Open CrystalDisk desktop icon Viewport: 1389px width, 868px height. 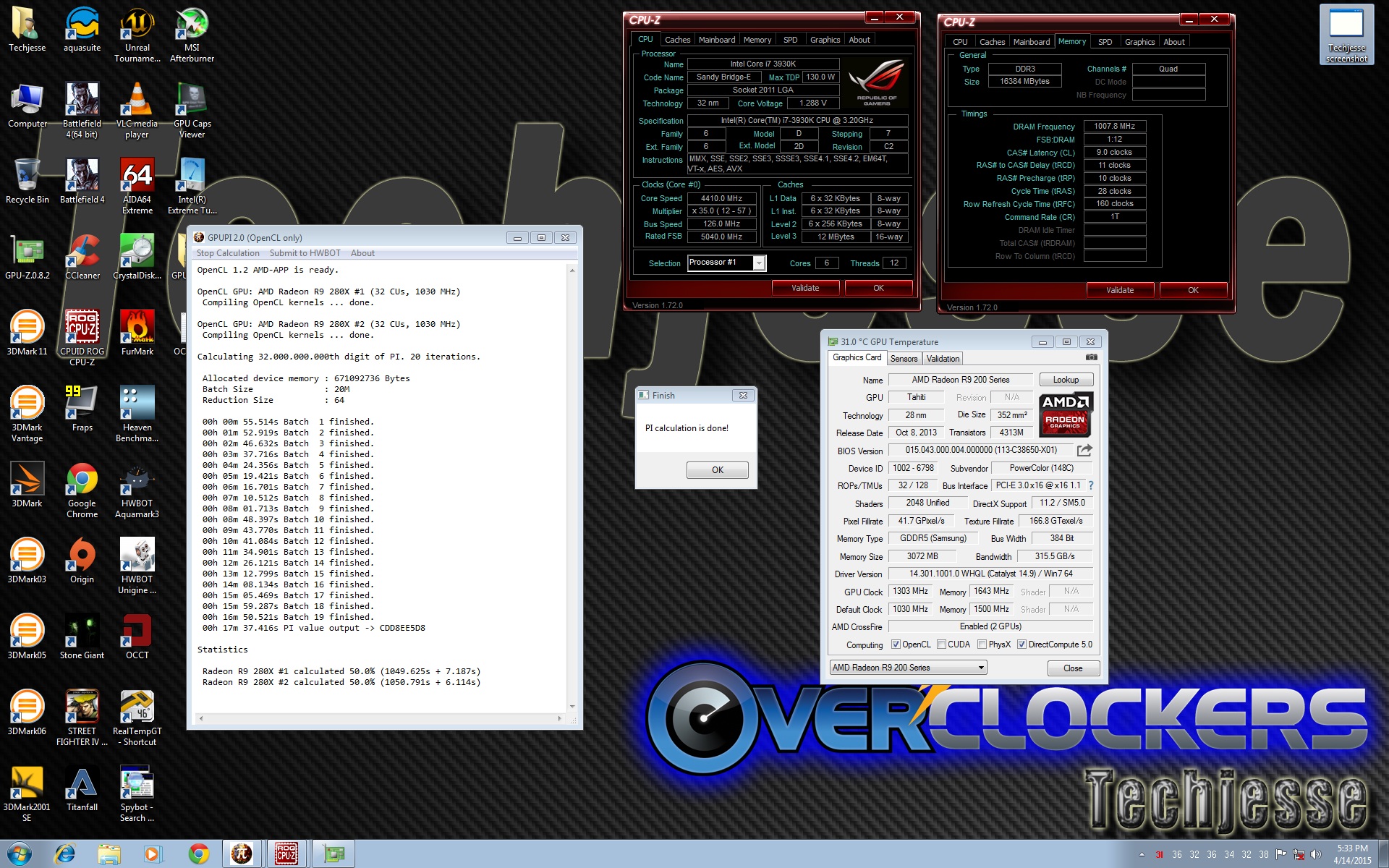click(137, 258)
